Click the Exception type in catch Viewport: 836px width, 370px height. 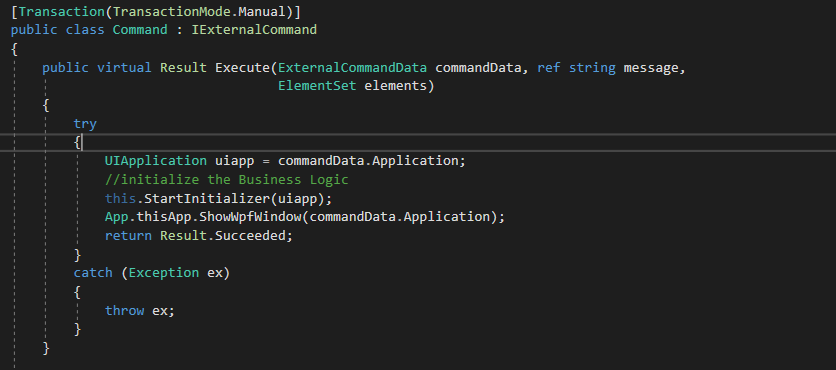164,272
